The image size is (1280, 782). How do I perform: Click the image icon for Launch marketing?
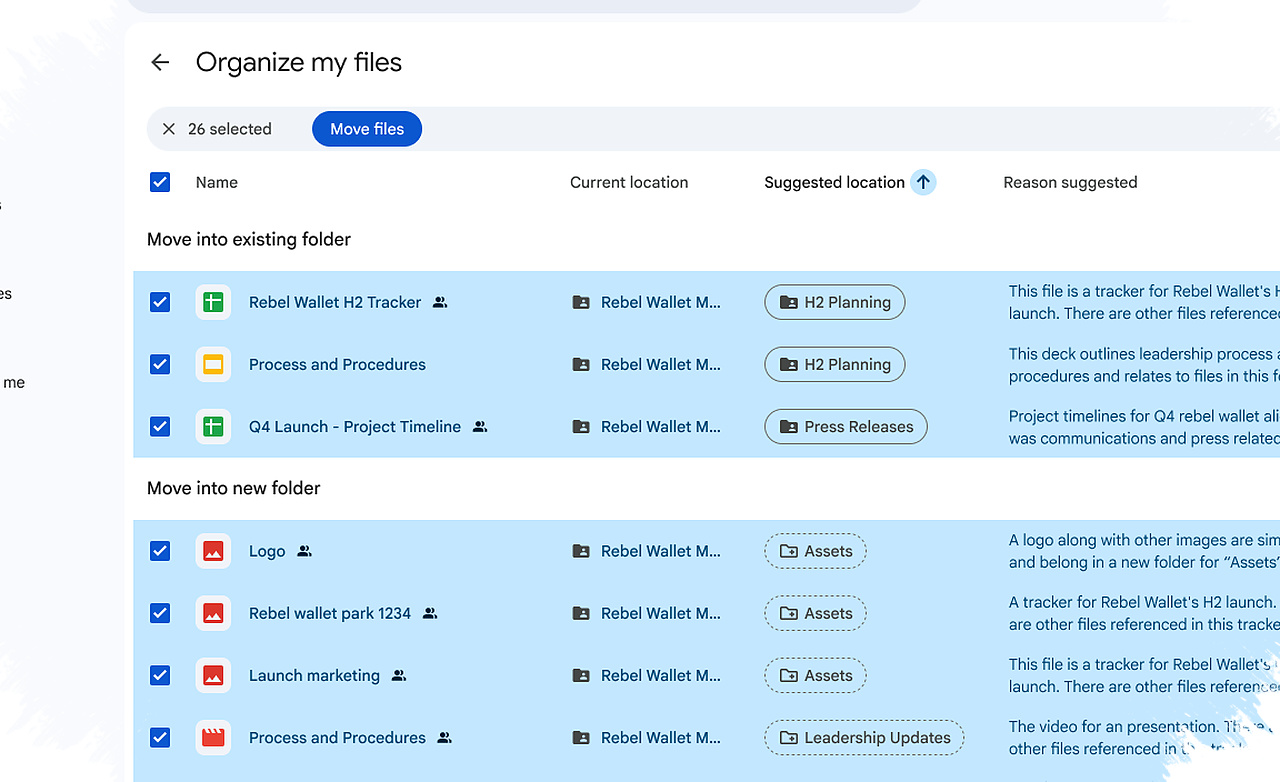click(x=213, y=675)
